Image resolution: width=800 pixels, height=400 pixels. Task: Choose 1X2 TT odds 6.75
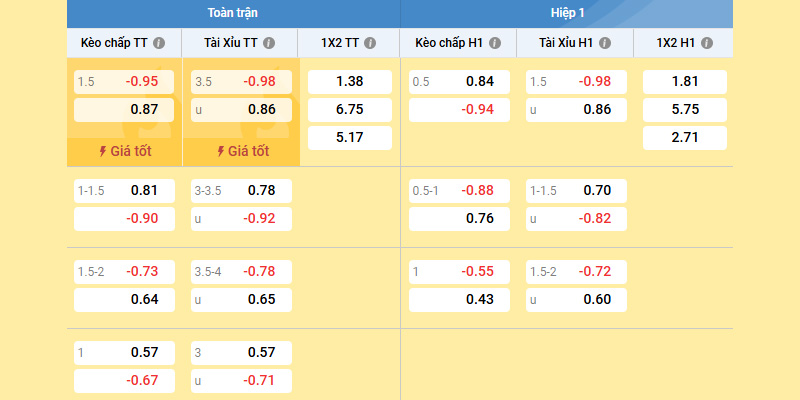coord(350,110)
